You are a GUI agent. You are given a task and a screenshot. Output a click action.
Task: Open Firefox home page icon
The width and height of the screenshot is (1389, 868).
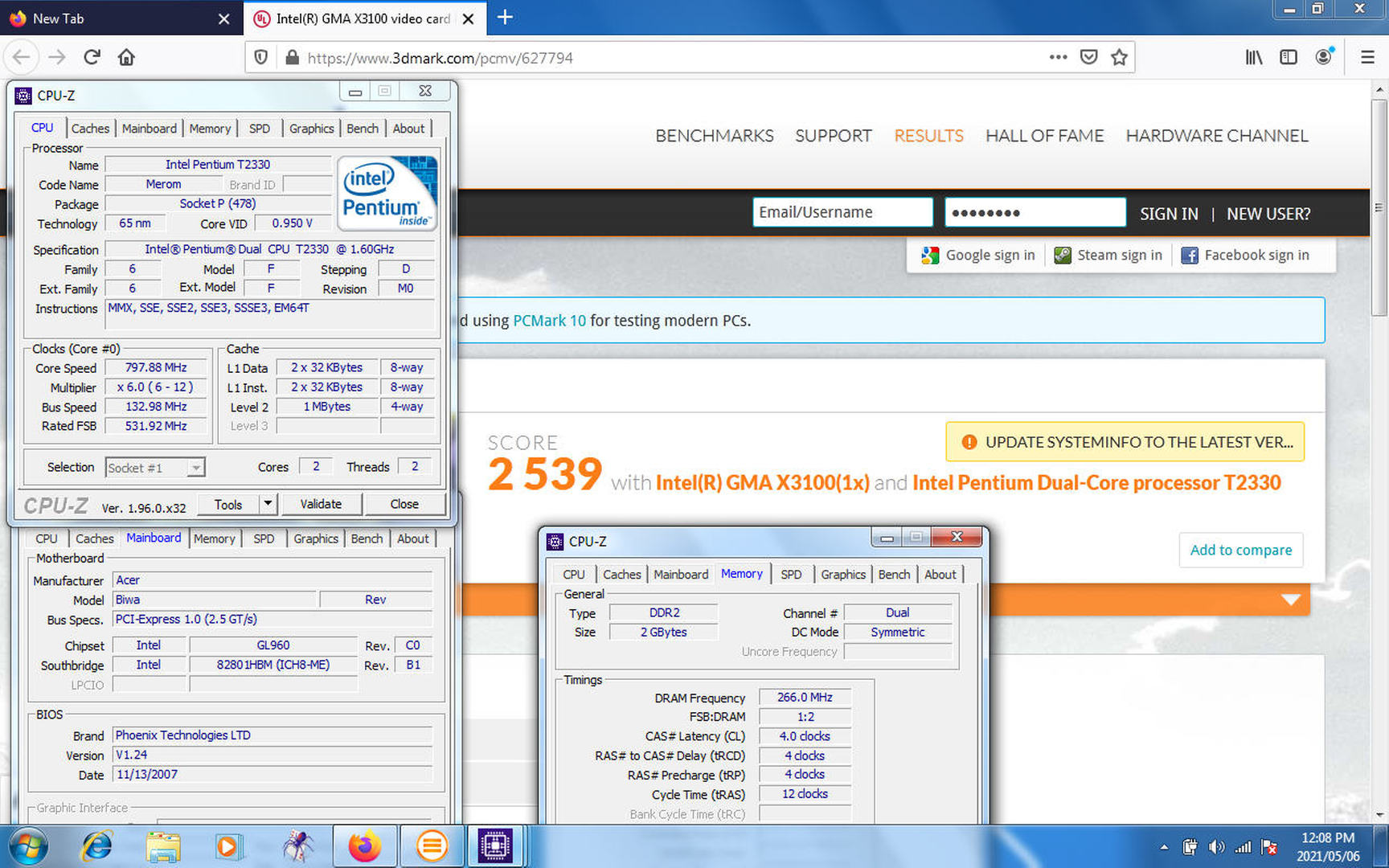pos(126,57)
